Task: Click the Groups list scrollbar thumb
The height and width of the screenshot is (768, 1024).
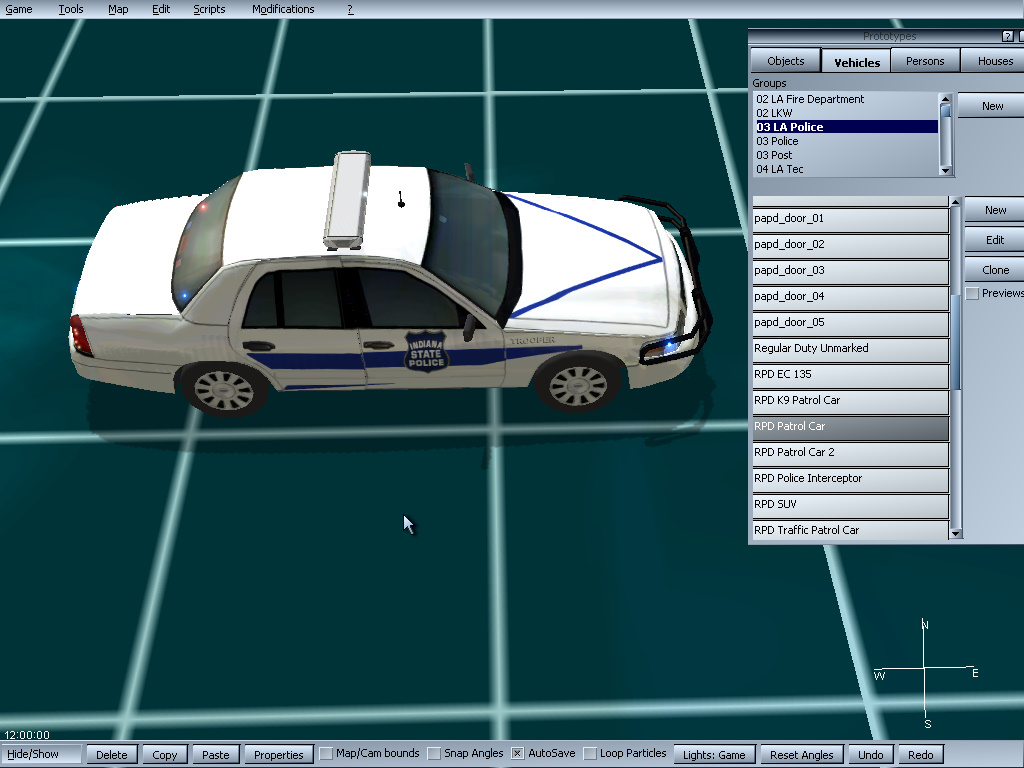Action: pos(946,112)
